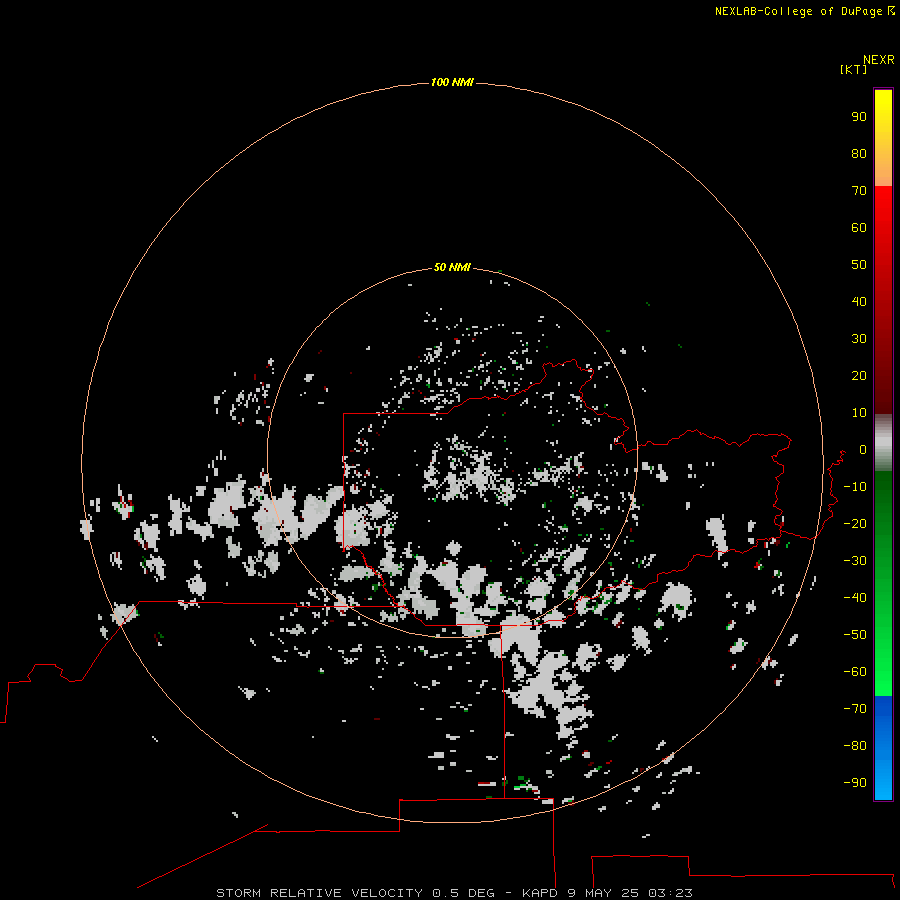Click the 10 value on the velocity scale
The height and width of the screenshot is (900, 900).
[859, 413]
